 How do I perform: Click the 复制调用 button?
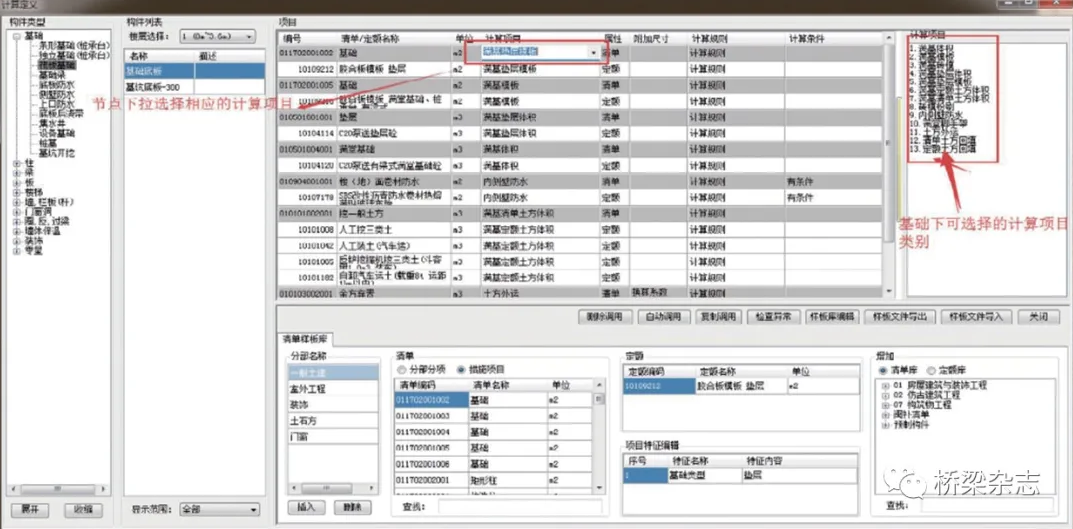click(x=719, y=317)
